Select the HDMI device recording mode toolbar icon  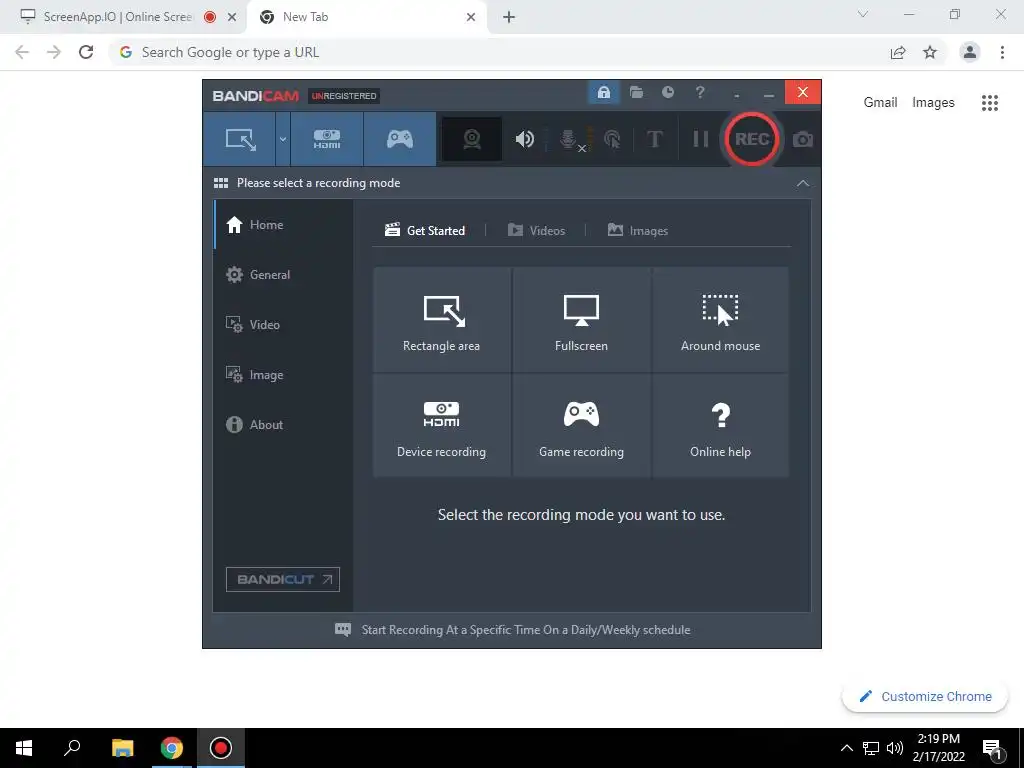click(327, 139)
